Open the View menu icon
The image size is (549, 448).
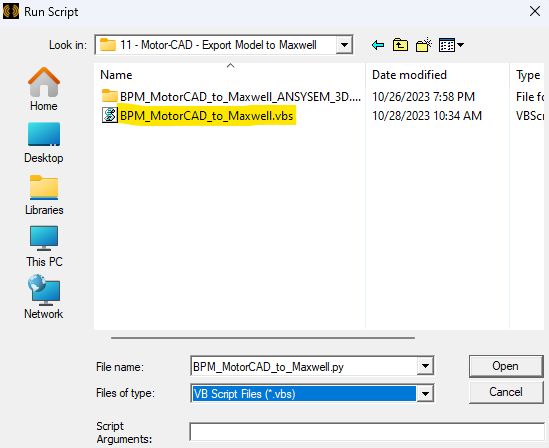(451, 45)
